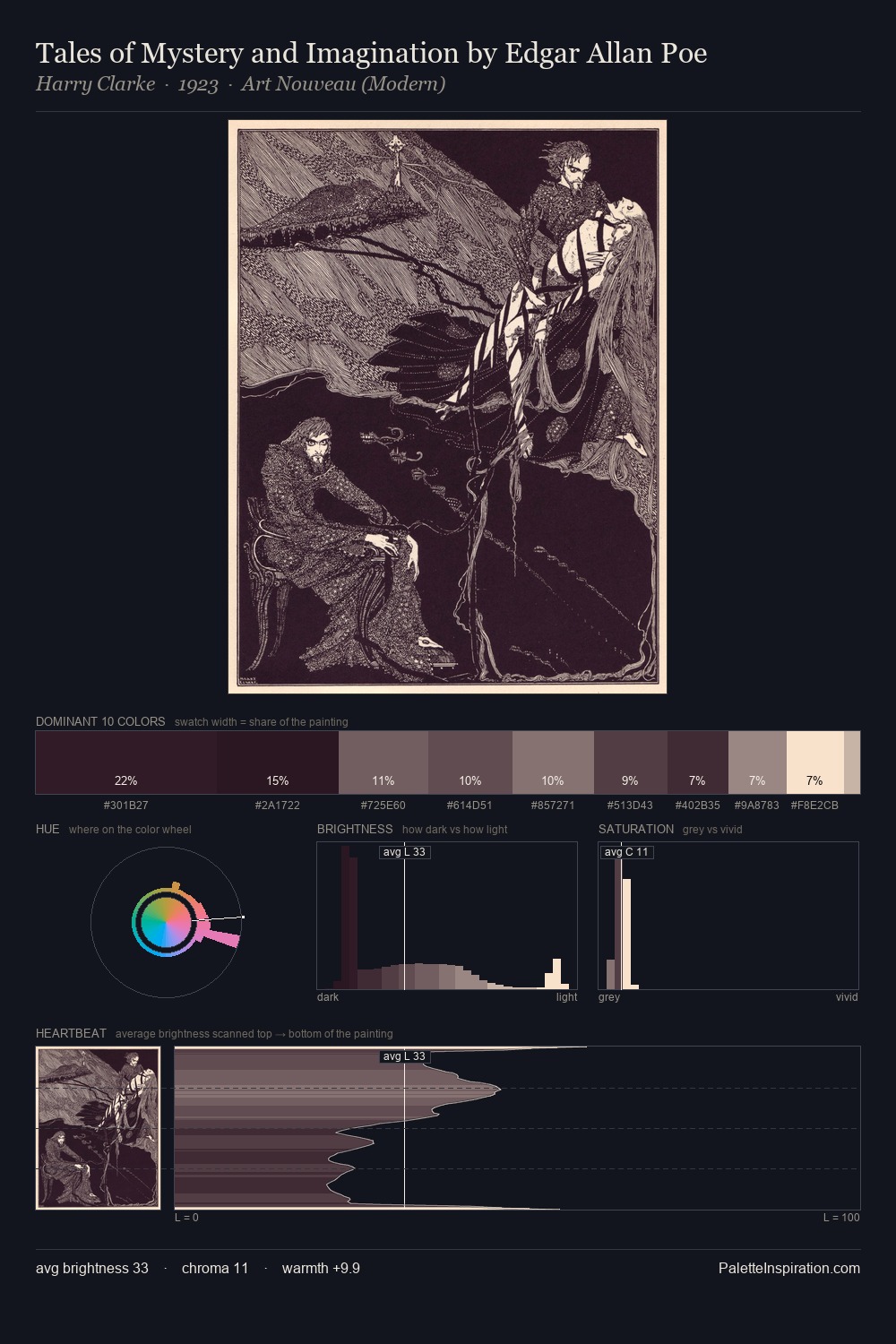The image size is (896, 1344).
Task: Click the main Harry Clarke illustration
Action: point(447,407)
